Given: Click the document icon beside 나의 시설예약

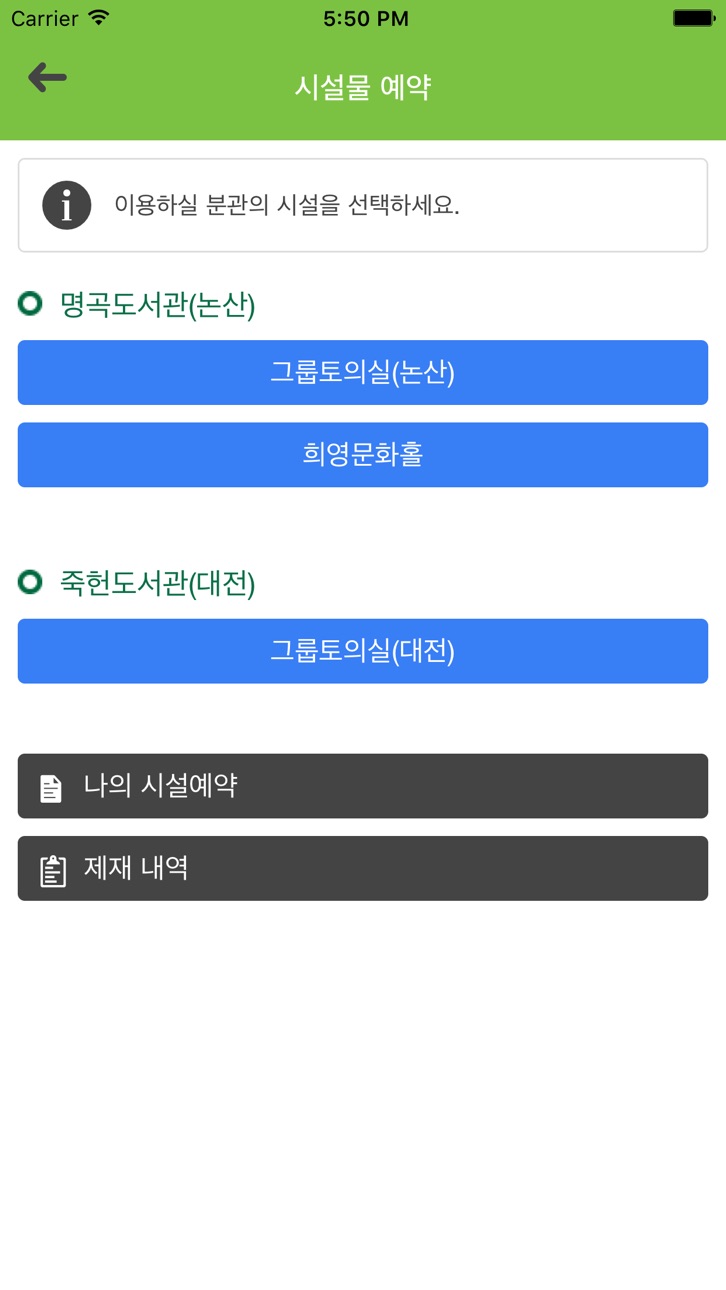Looking at the screenshot, I should click(x=50, y=787).
